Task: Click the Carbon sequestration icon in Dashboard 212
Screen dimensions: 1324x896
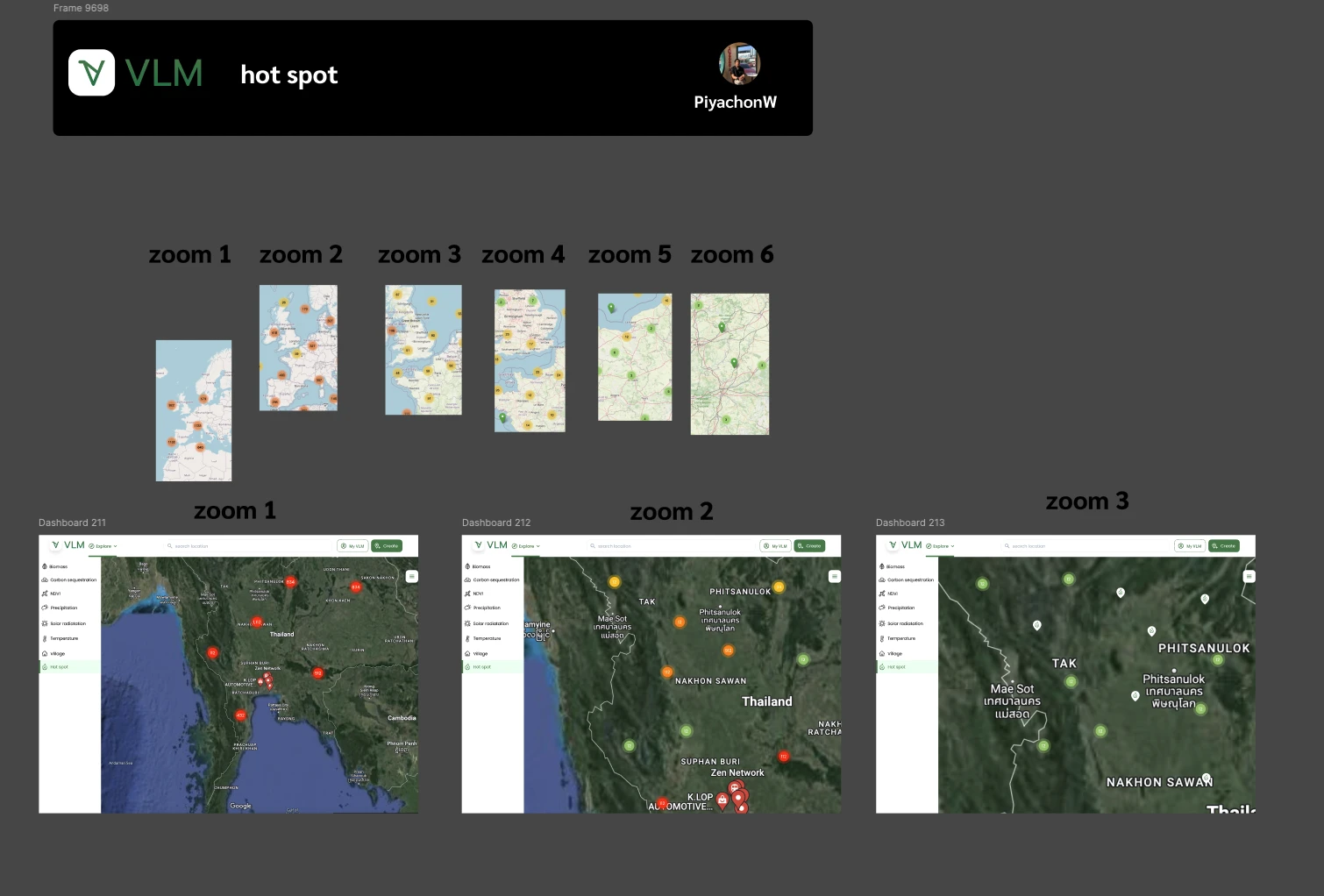Action: point(467,580)
